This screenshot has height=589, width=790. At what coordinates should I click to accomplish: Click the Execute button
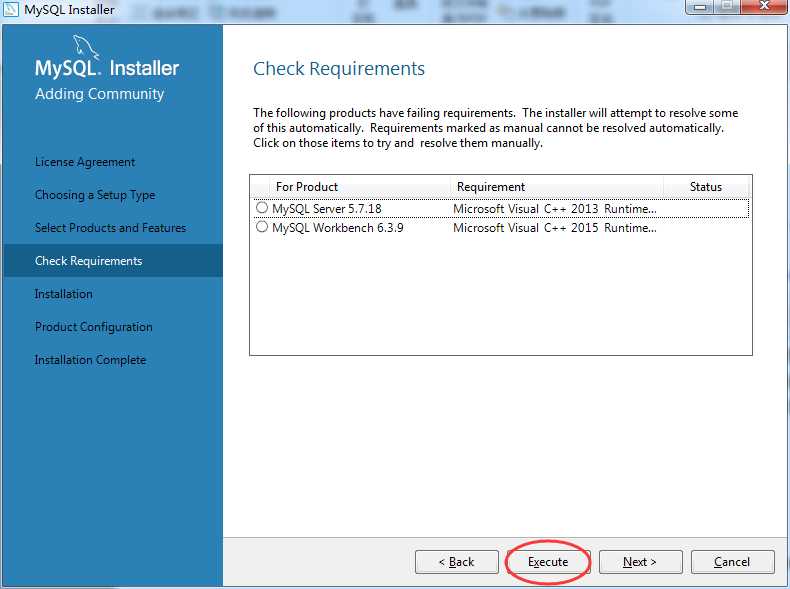(x=548, y=562)
